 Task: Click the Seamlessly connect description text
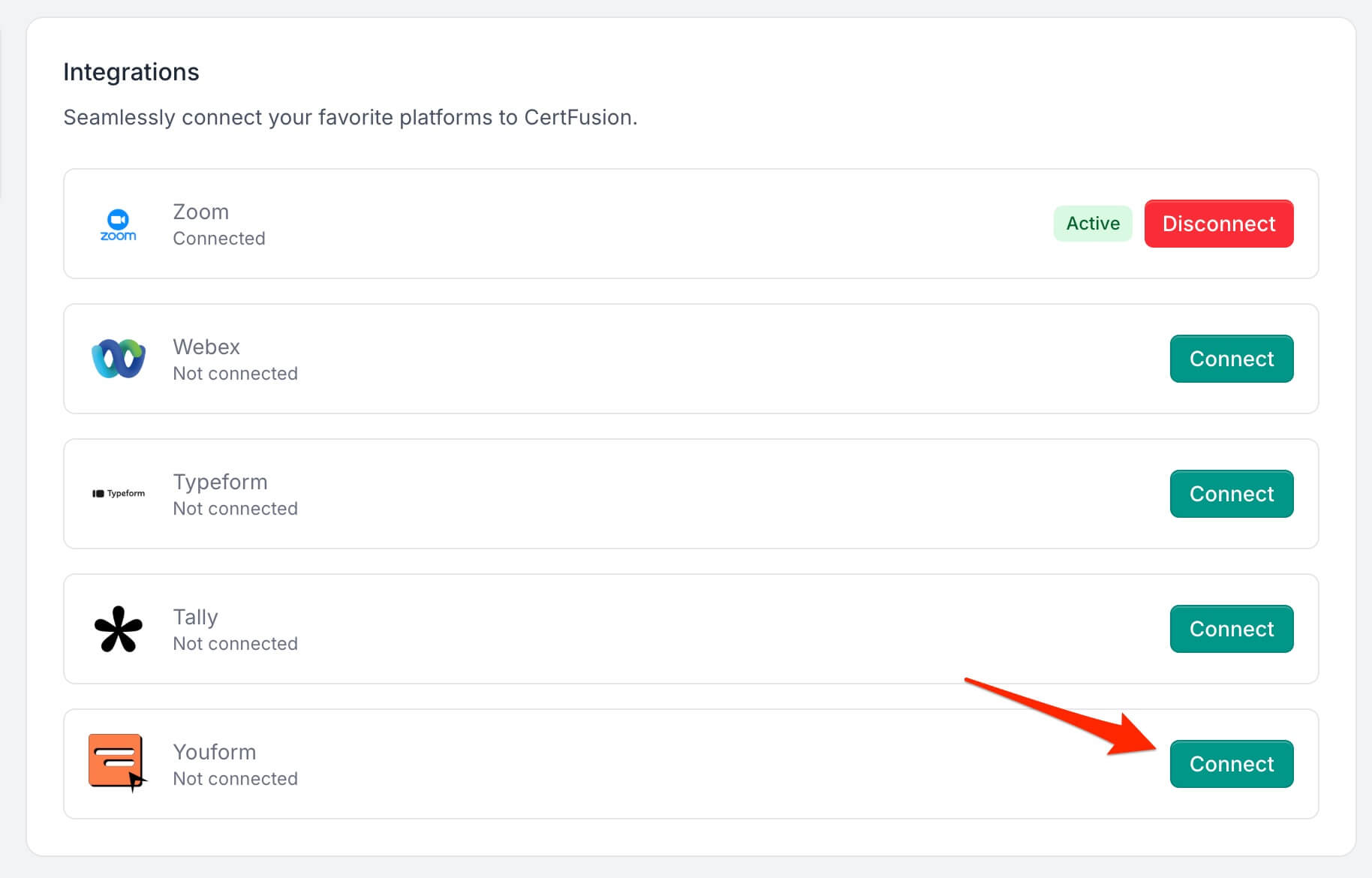(351, 118)
